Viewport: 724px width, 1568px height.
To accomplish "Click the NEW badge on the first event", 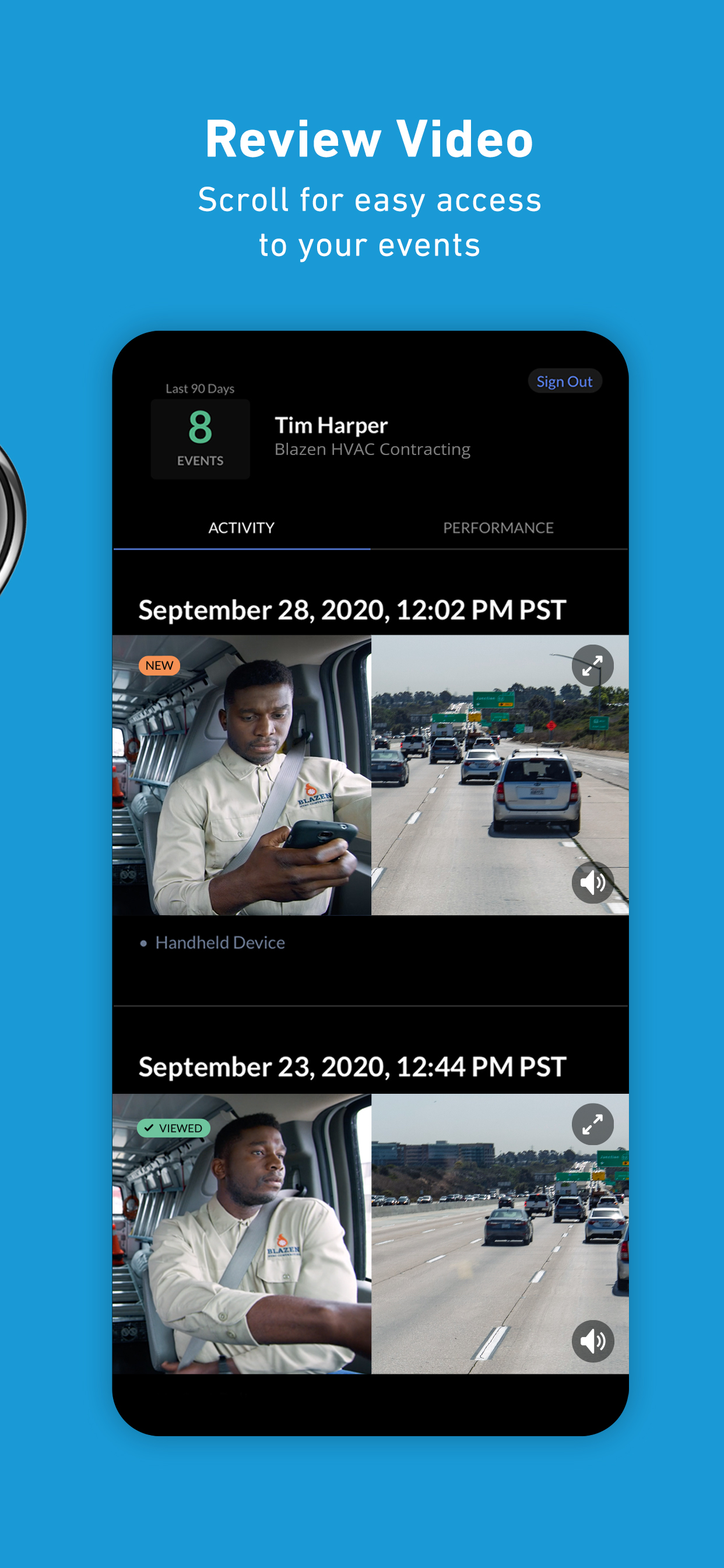I will tap(159, 666).
